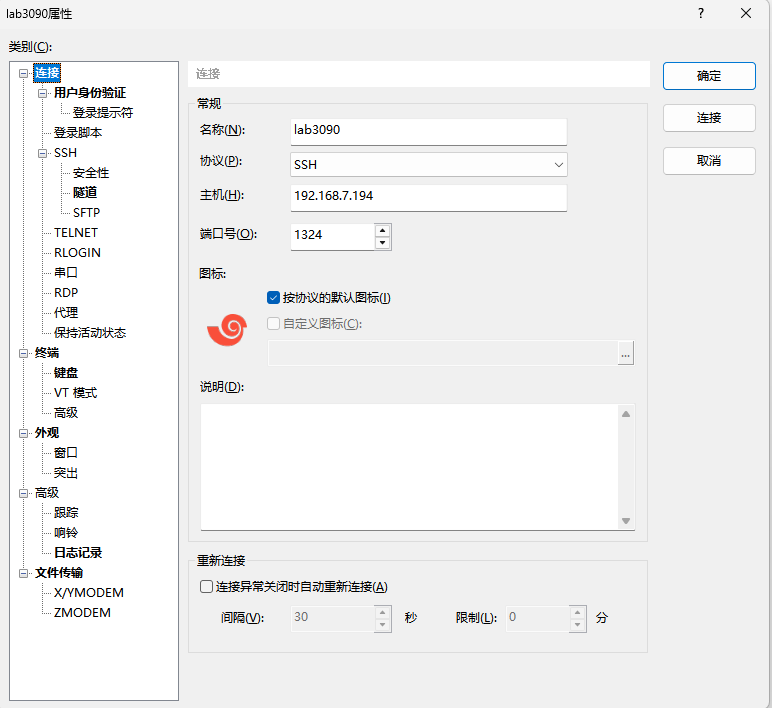Click the 取消 cancel button
The image size is (772, 708).
click(709, 161)
